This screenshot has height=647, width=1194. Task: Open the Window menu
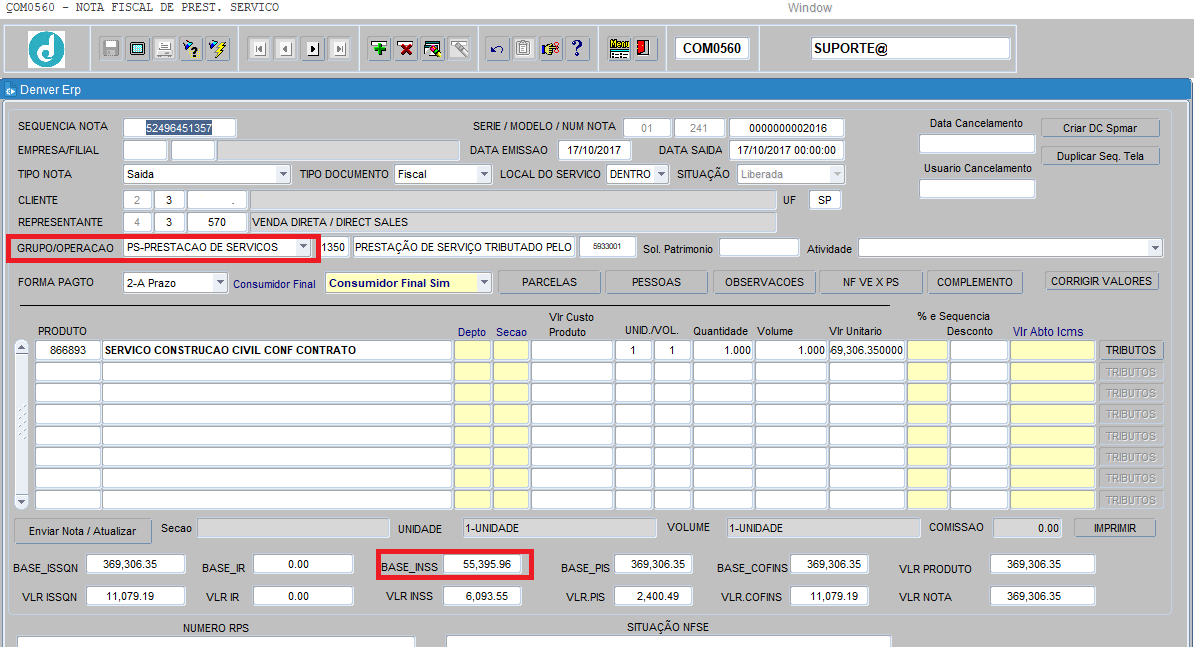pos(809,8)
